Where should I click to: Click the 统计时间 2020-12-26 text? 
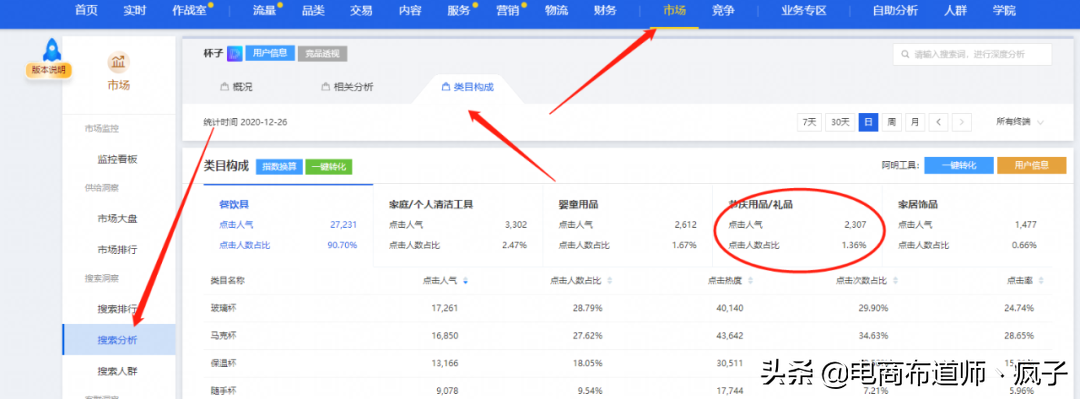point(245,122)
